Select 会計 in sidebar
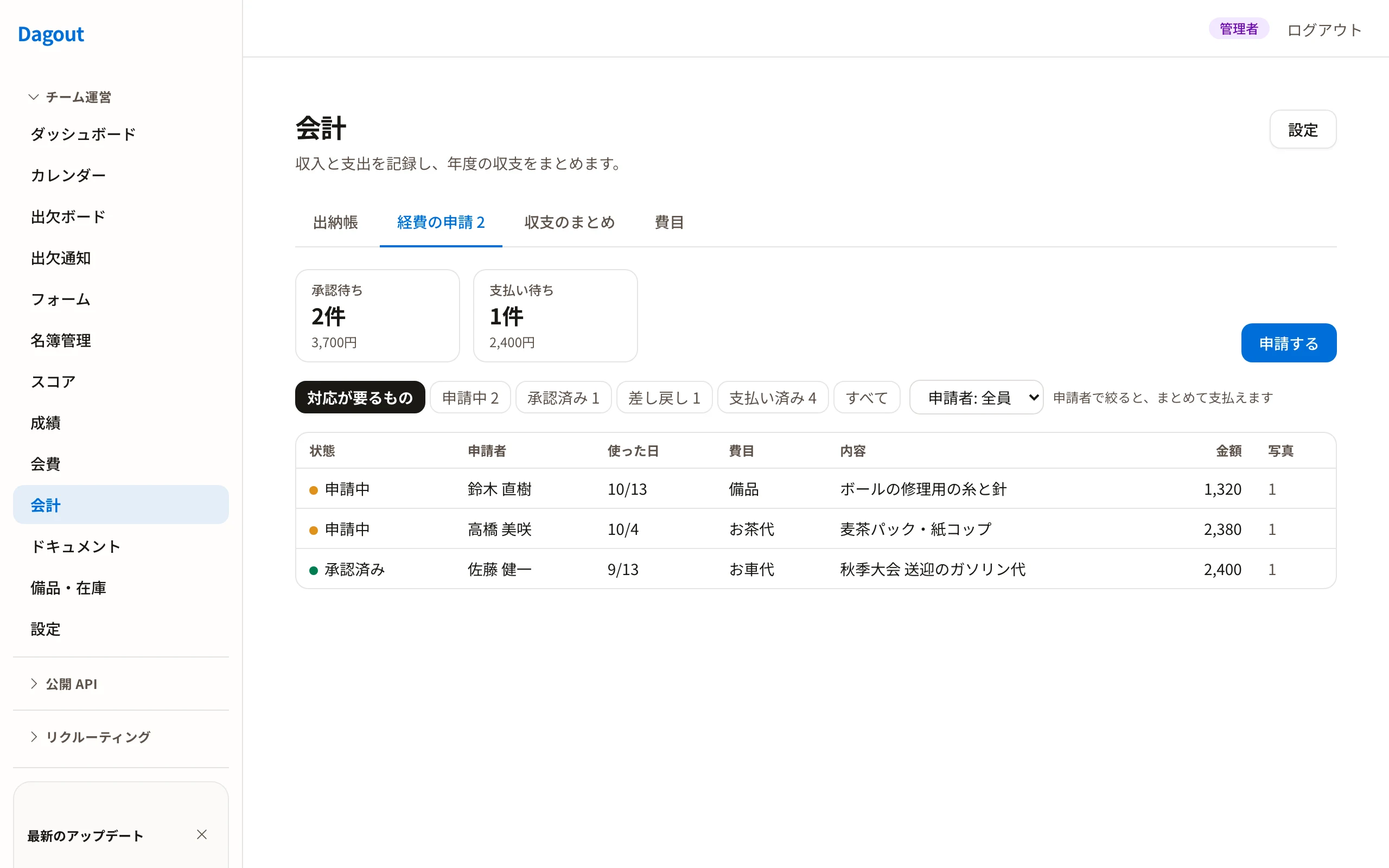 [x=120, y=505]
